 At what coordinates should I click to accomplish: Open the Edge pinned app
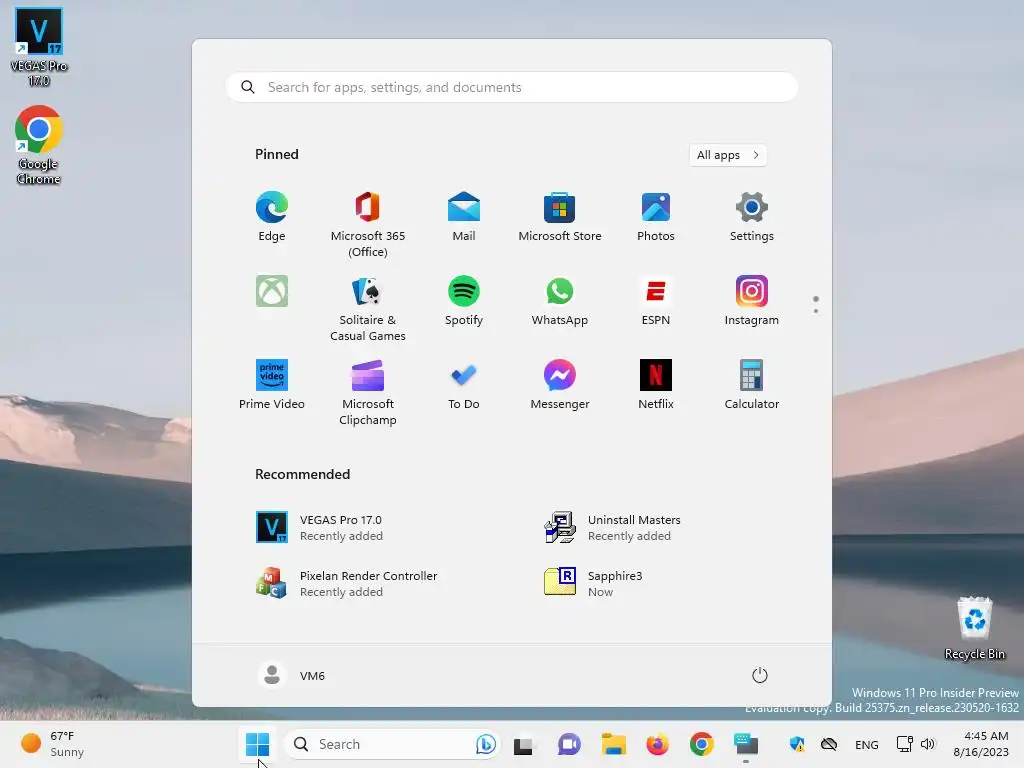tap(272, 217)
